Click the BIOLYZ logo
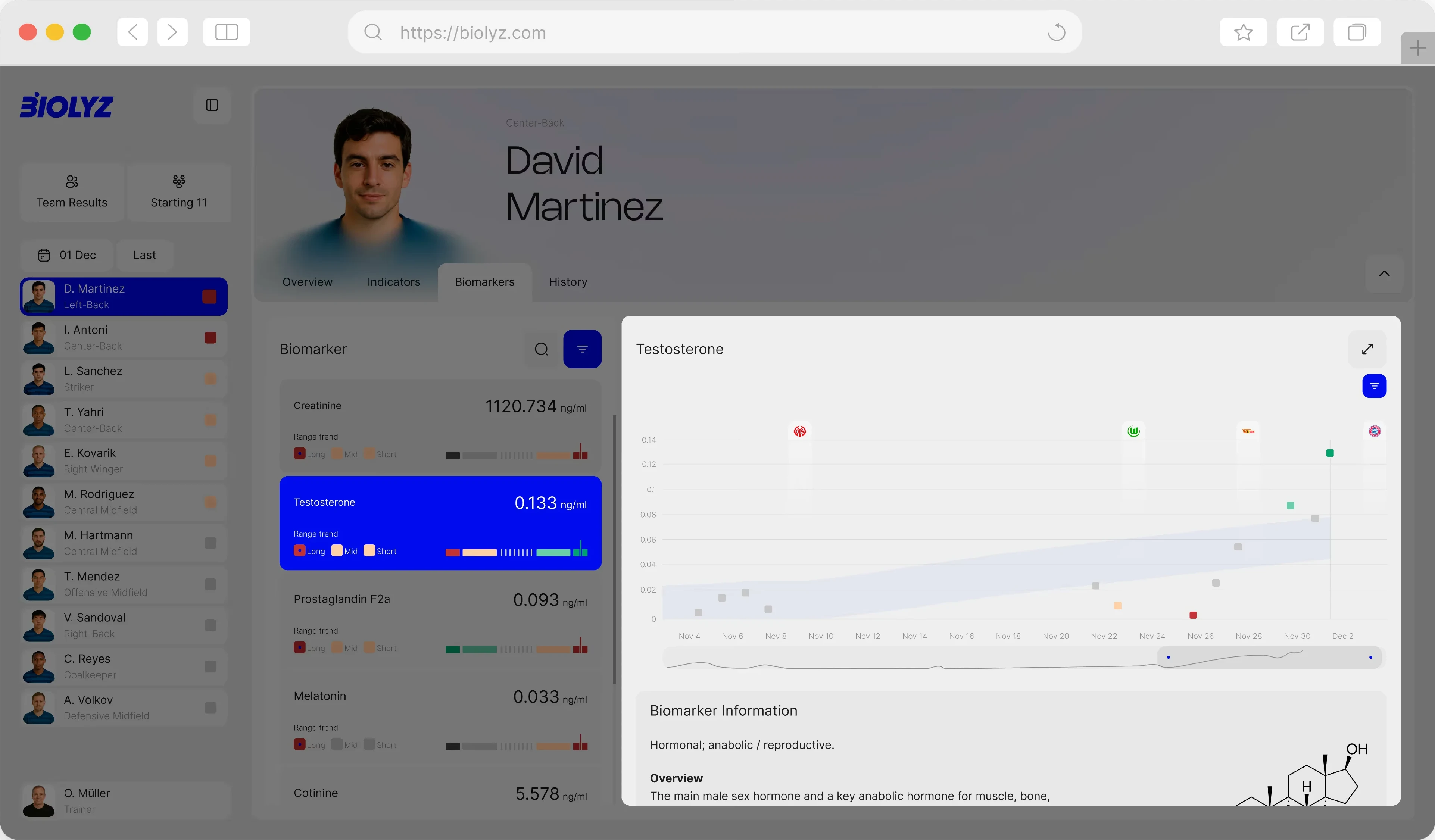1435x840 pixels. pos(67,105)
